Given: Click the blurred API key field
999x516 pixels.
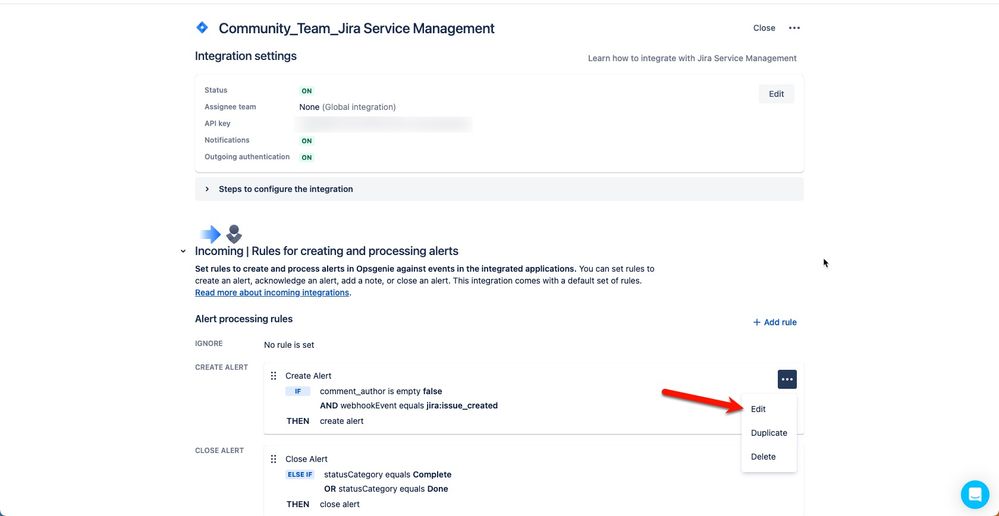Looking at the screenshot, I should click(x=384, y=124).
